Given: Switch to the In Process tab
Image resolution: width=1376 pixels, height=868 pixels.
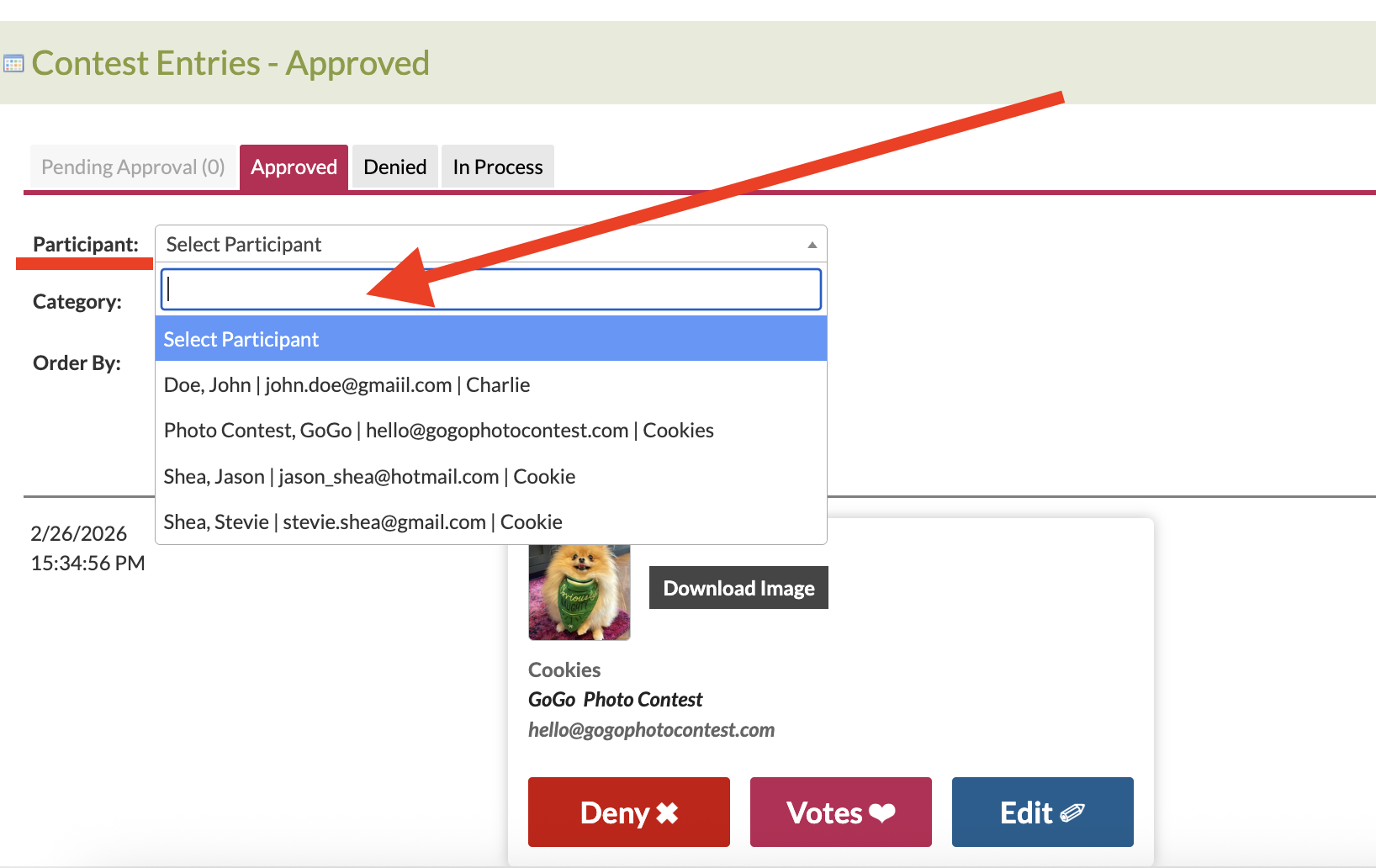Looking at the screenshot, I should tap(498, 167).
